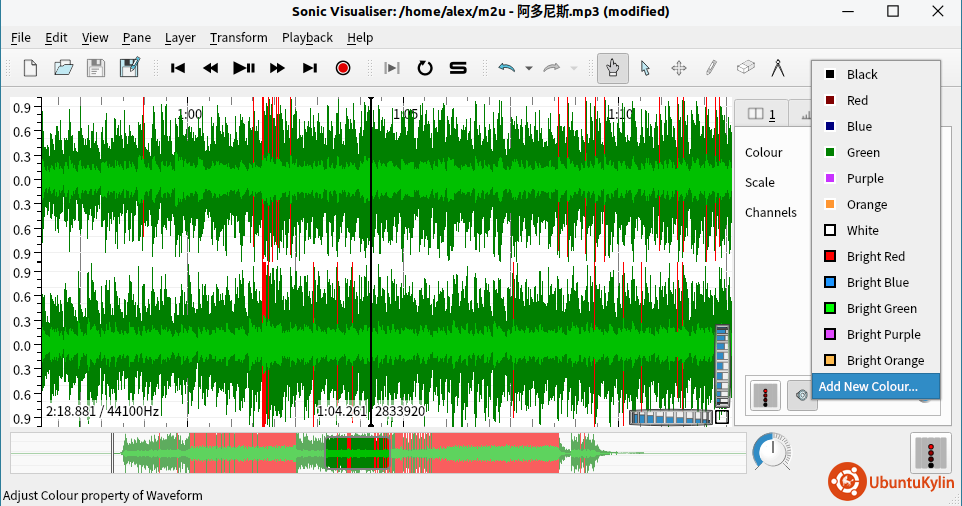This screenshot has width=962, height=506.
Task: Toggle Loop Playback
Action: tap(425, 68)
